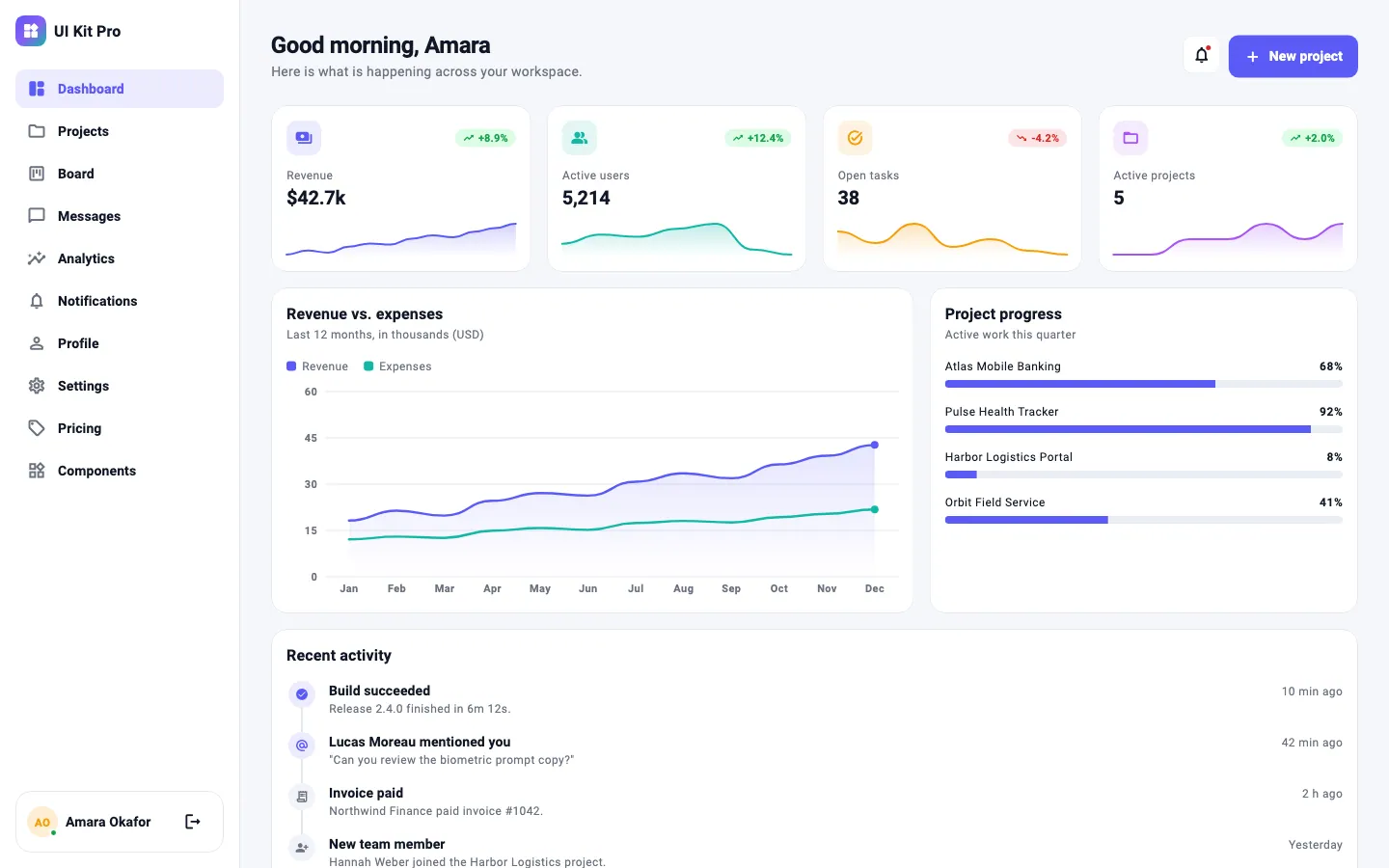Screen dimensions: 1389x868
Task: Click the Pricing tag icon in sidebar
Action: tap(37, 428)
